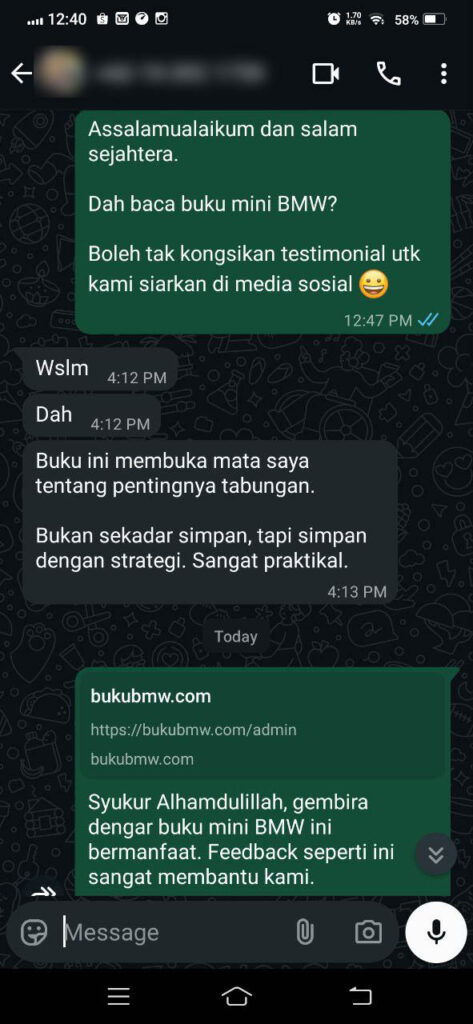Tap the microphone voice message button

(x=436, y=932)
